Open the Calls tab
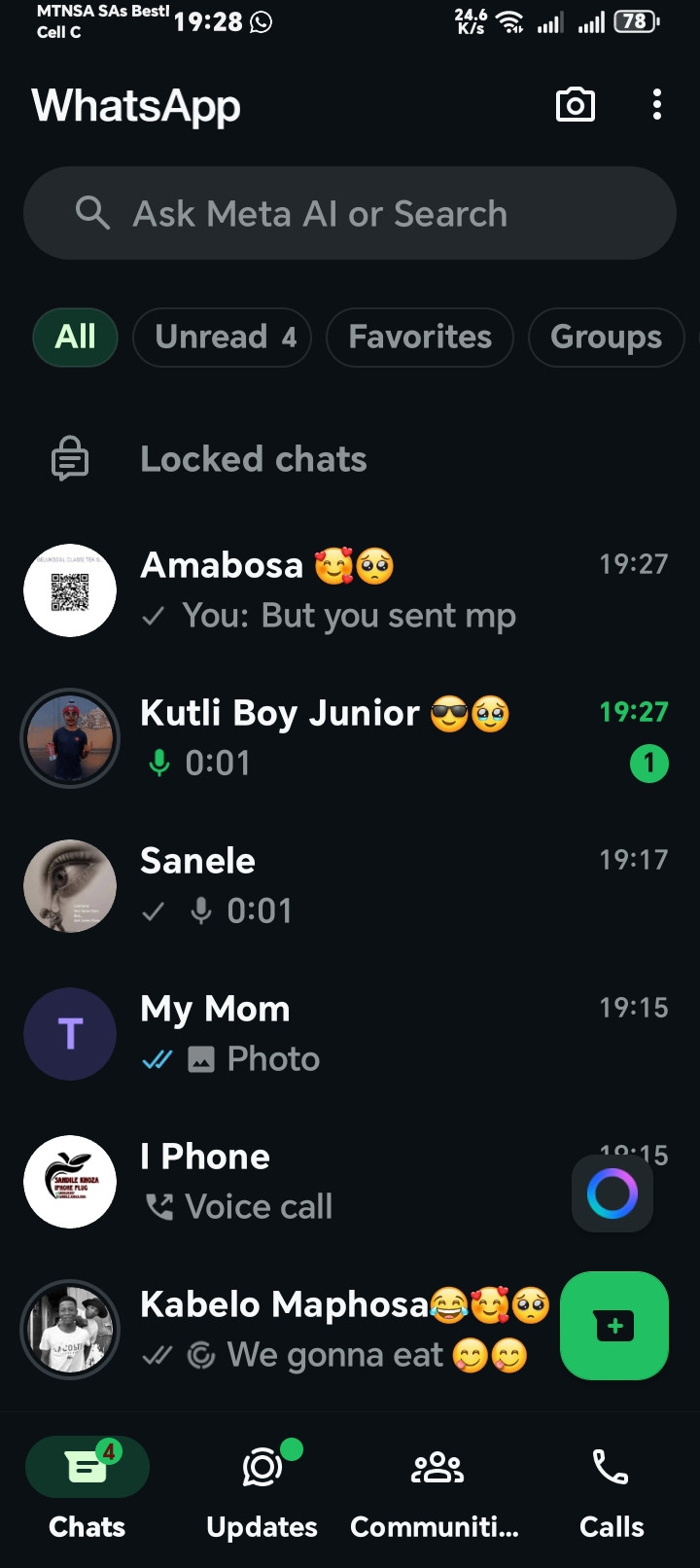This screenshot has width=700, height=1568. coord(611,1486)
